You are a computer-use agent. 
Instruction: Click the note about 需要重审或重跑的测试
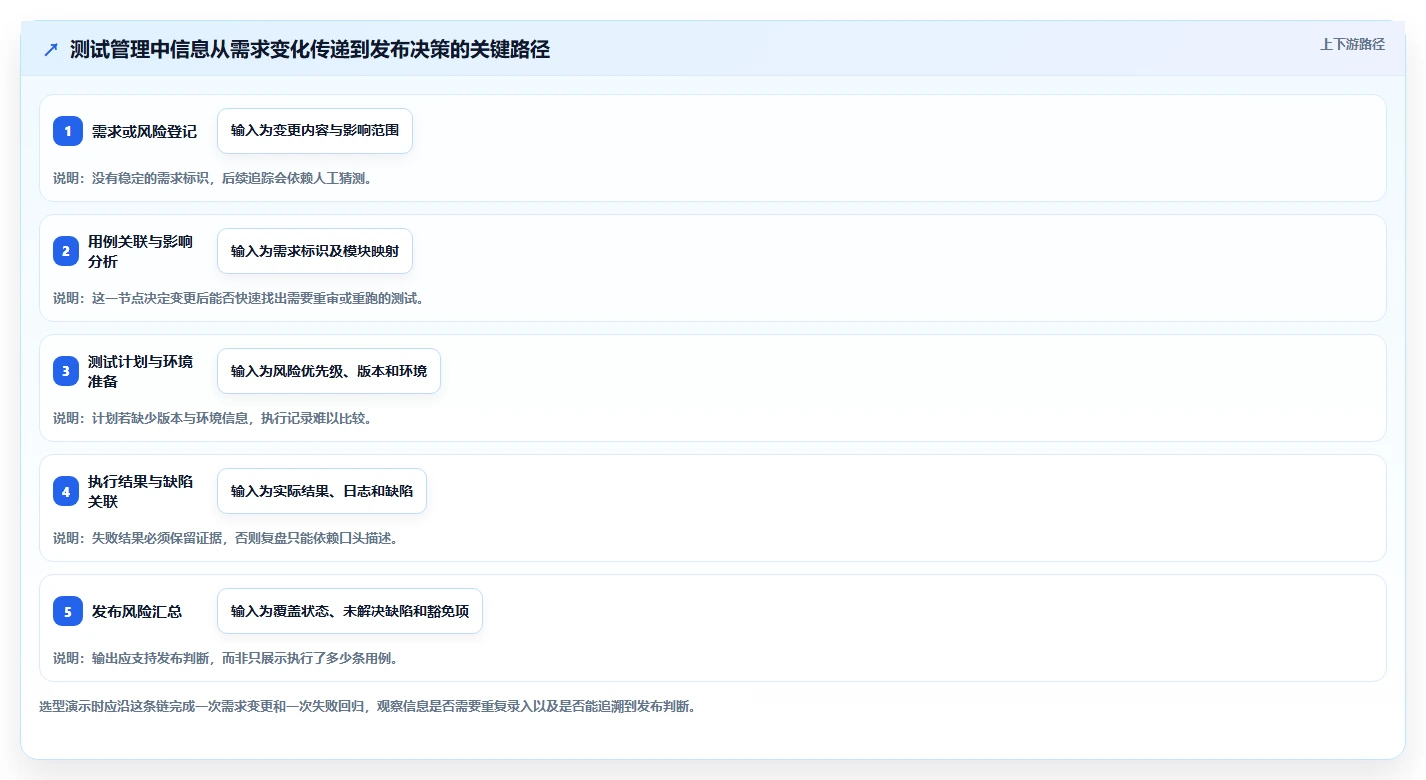[239, 298]
